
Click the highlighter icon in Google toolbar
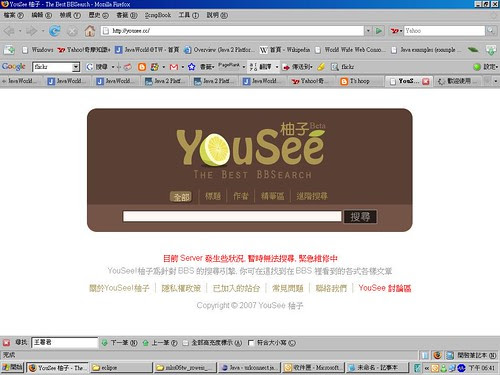(321, 67)
